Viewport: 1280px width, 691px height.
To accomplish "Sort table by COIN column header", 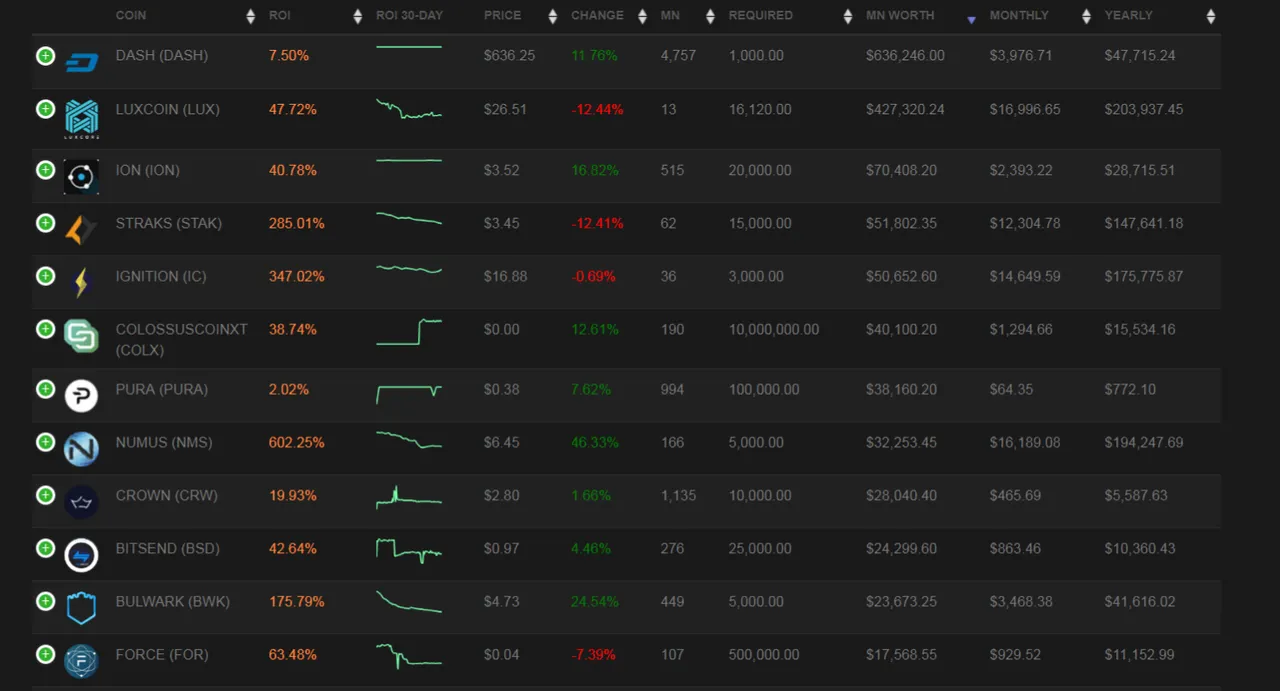I will coord(131,15).
